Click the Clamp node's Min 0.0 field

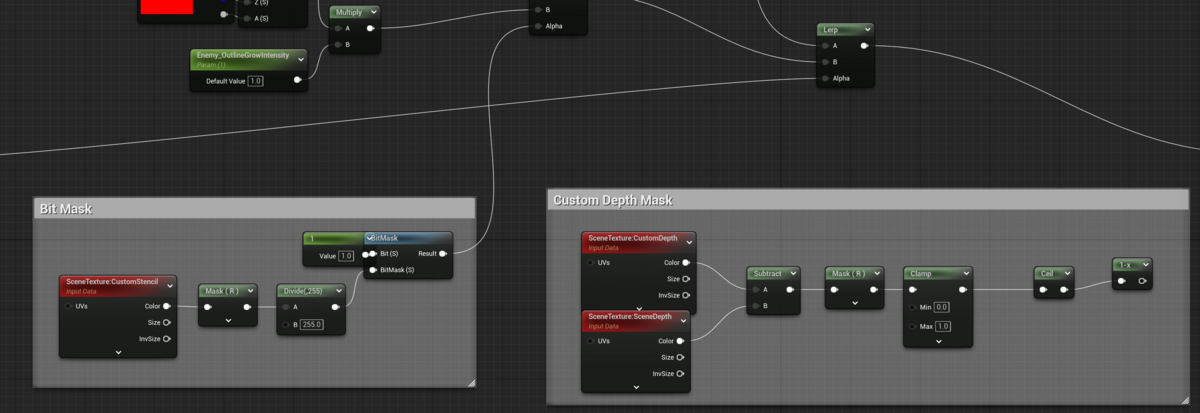941,307
